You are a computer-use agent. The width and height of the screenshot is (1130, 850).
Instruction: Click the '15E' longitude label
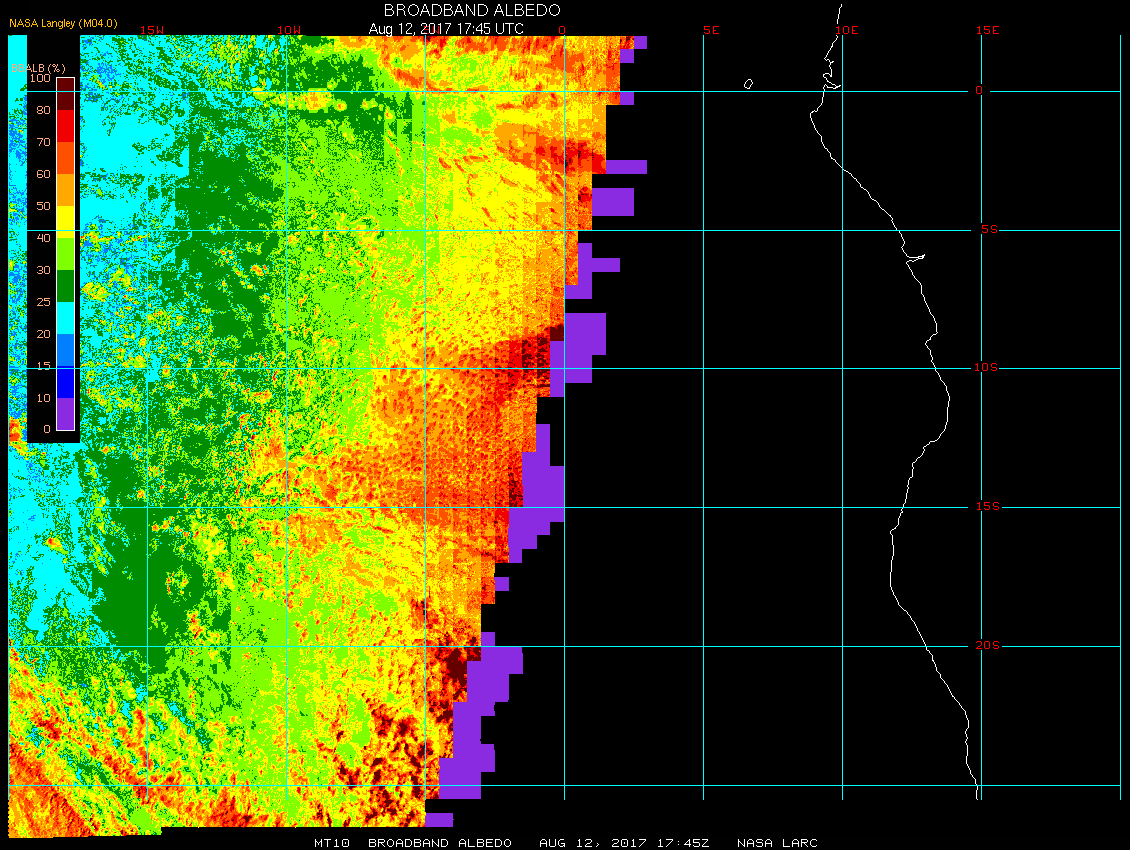(987, 30)
